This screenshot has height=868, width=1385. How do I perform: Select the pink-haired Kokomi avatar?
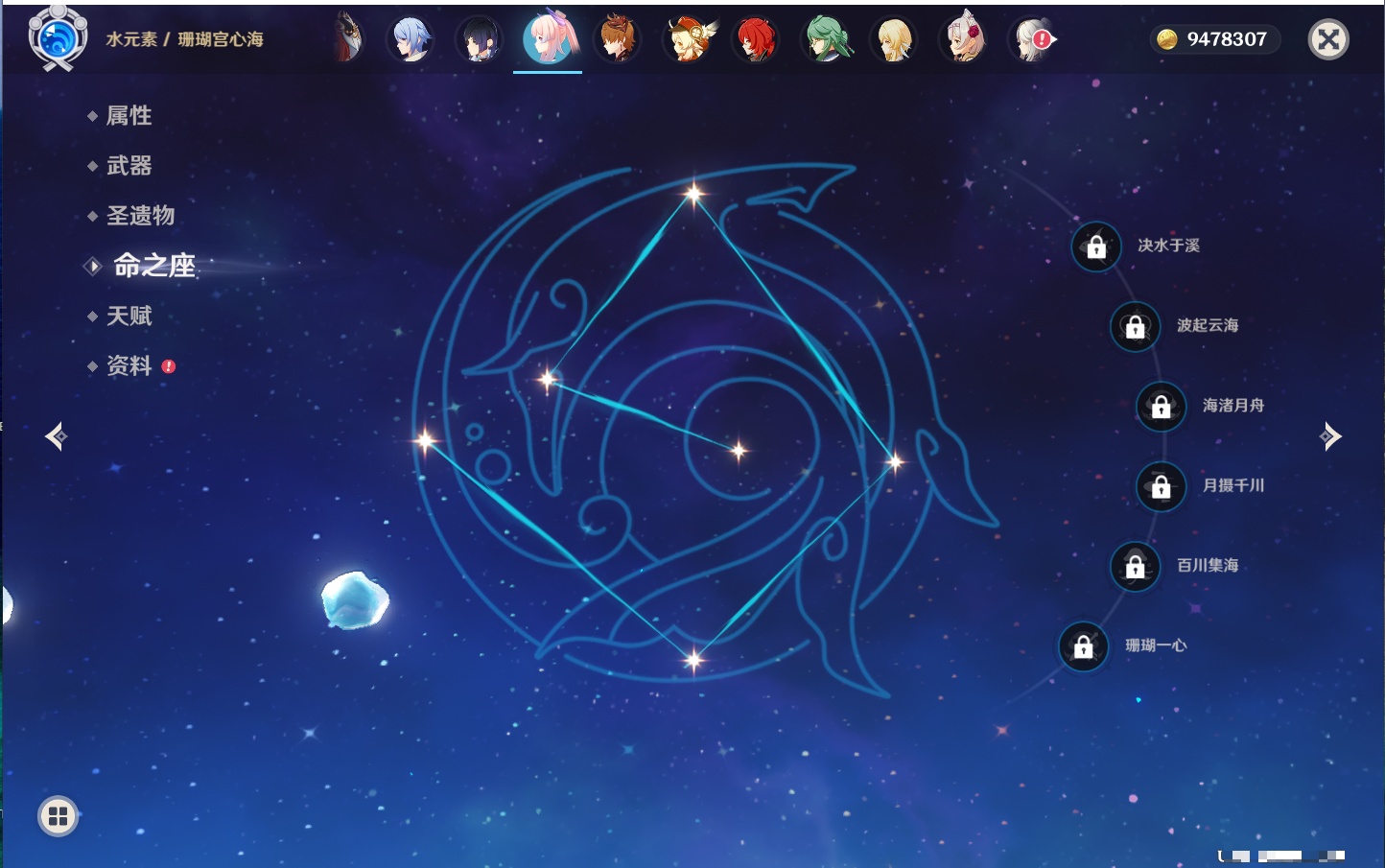point(548,38)
